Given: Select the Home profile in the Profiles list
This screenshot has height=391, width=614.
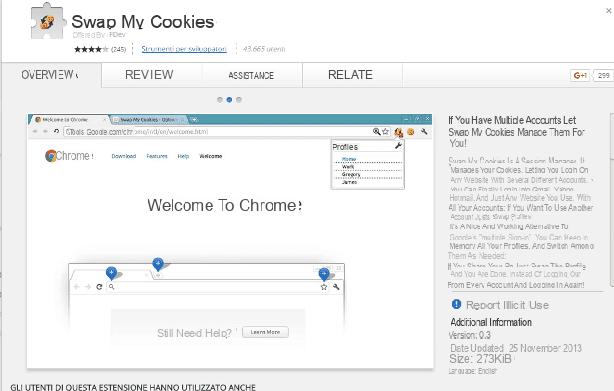Looking at the screenshot, I should (x=349, y=159).
